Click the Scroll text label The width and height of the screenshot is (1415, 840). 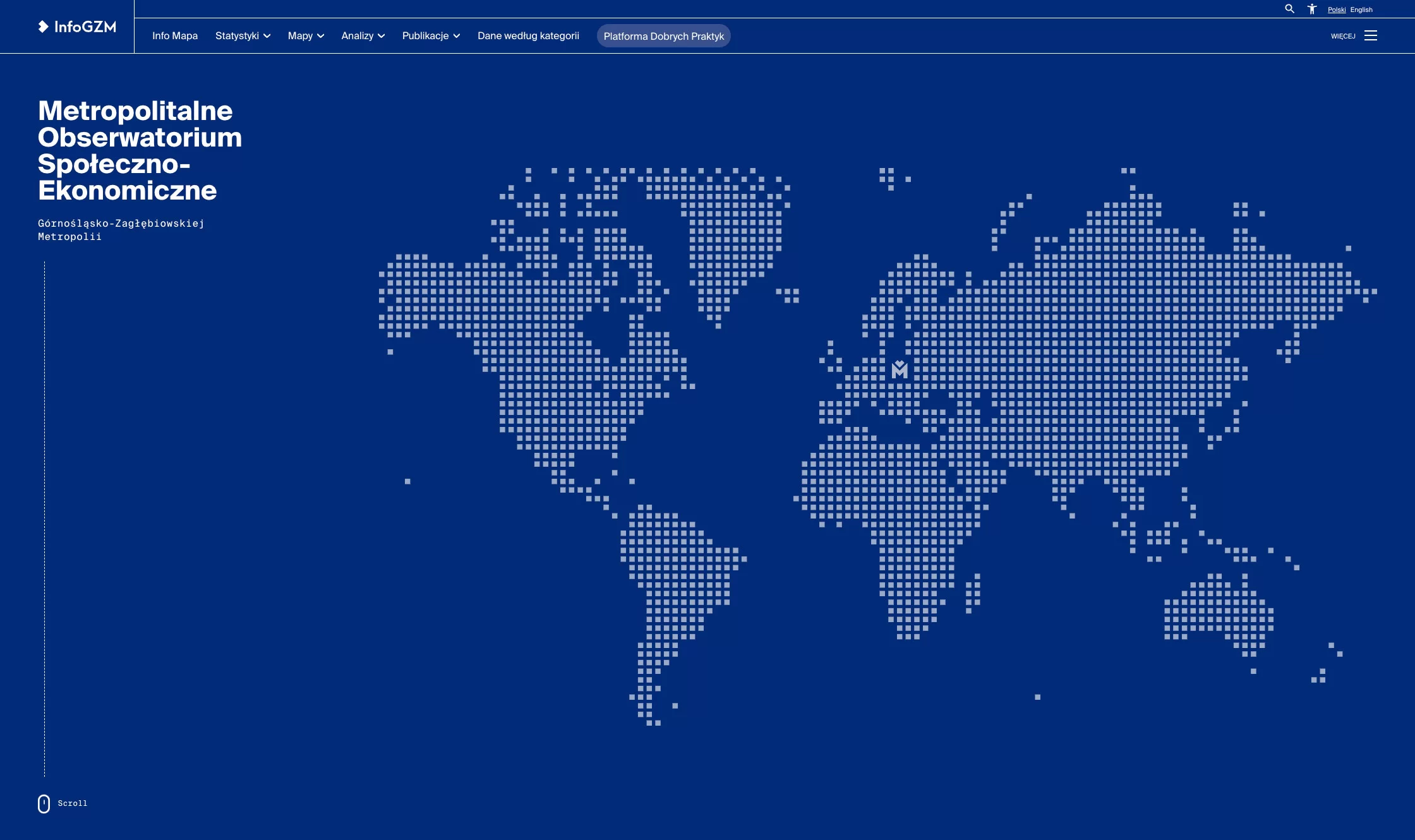point(73,803)
